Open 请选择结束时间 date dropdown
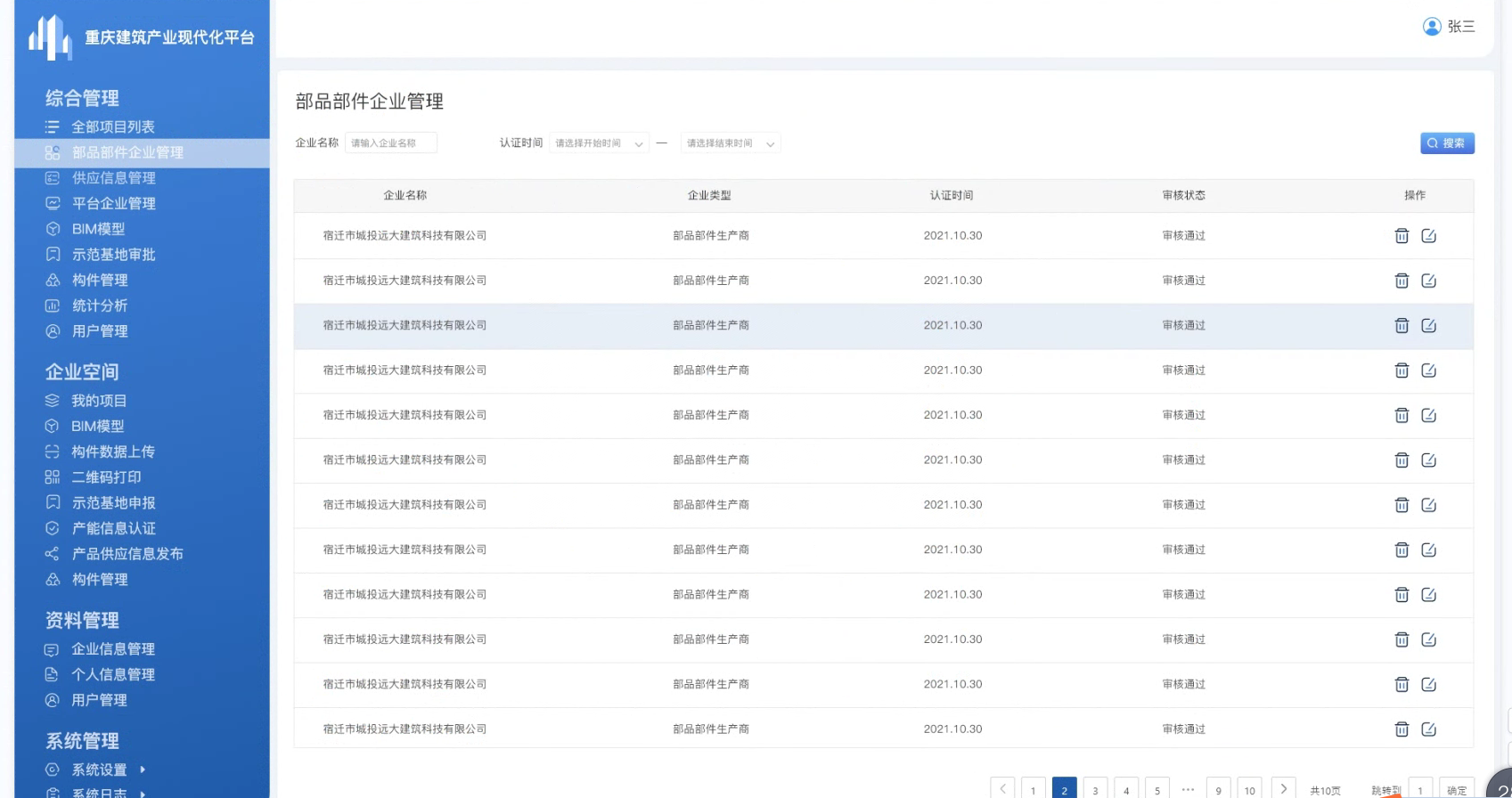Image resolution: width=1512 pixels, height=798 pixels. pos(731,143)
